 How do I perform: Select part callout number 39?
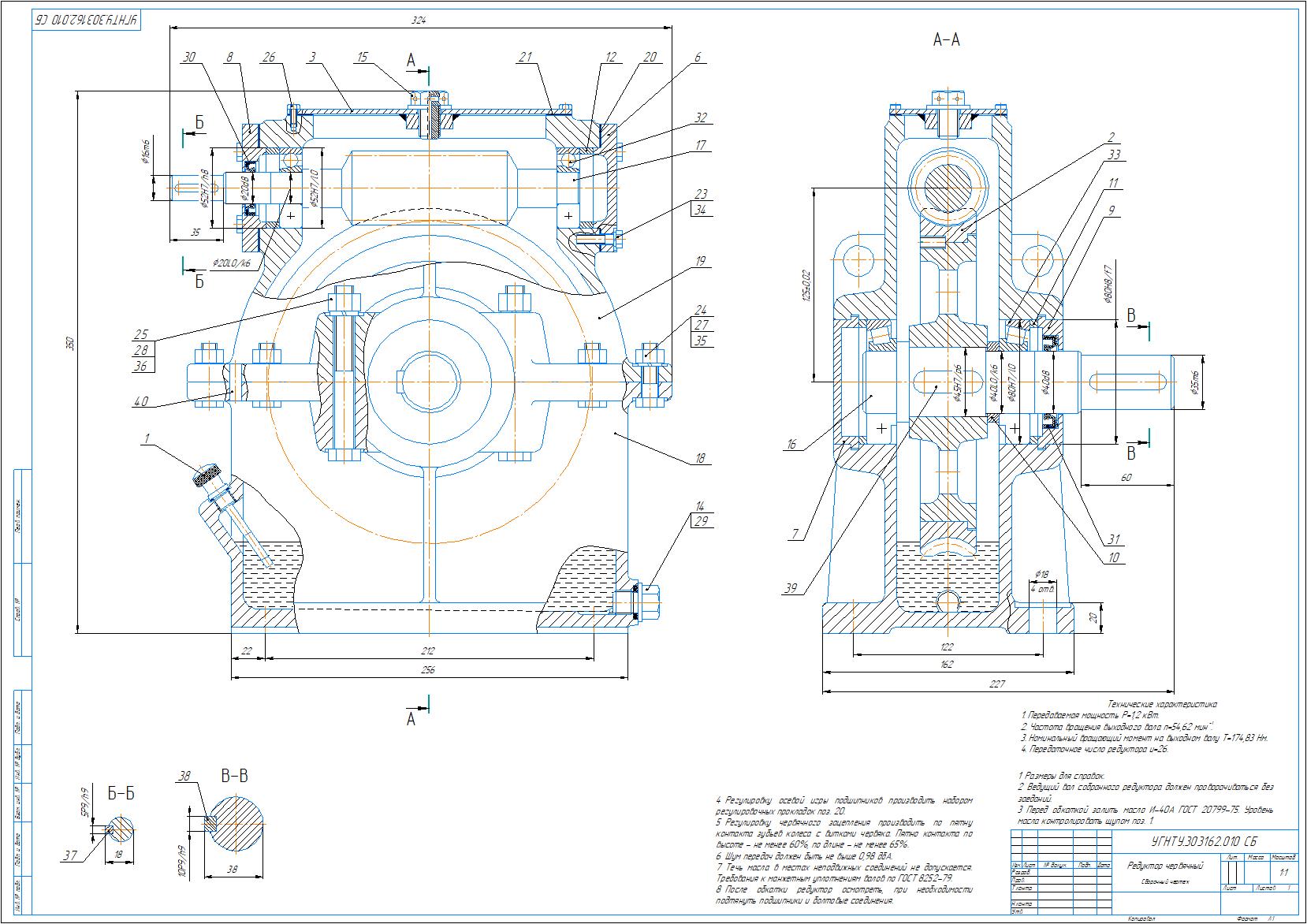click(791, 587)
